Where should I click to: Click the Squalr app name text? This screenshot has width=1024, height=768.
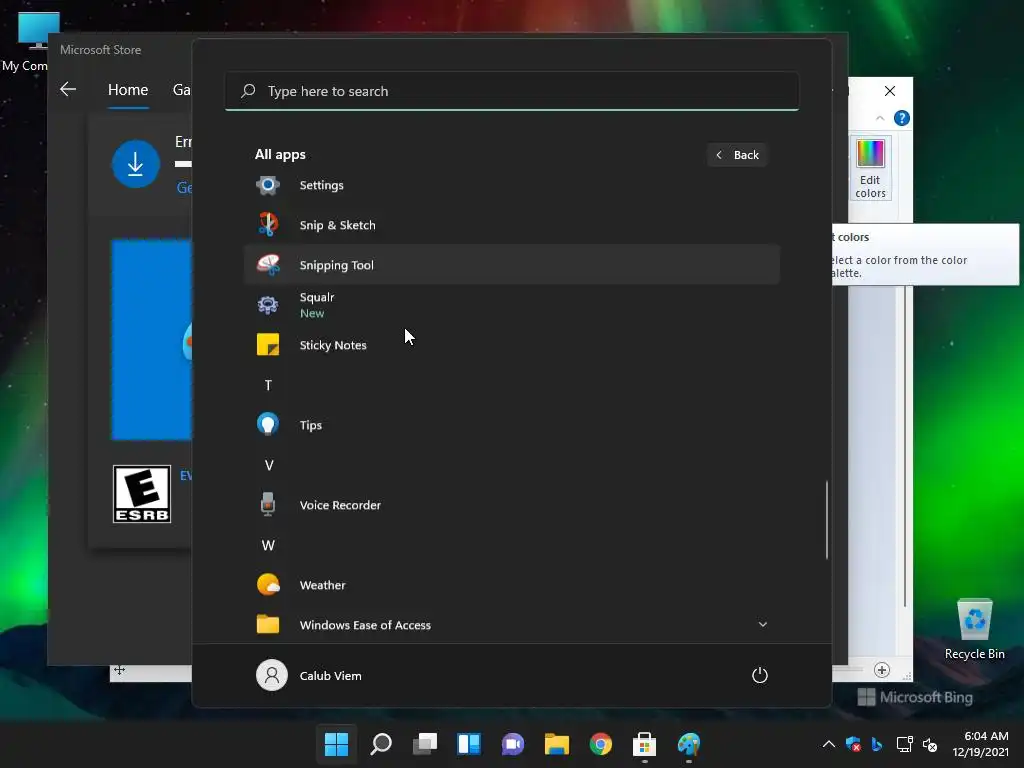(317, 297)
